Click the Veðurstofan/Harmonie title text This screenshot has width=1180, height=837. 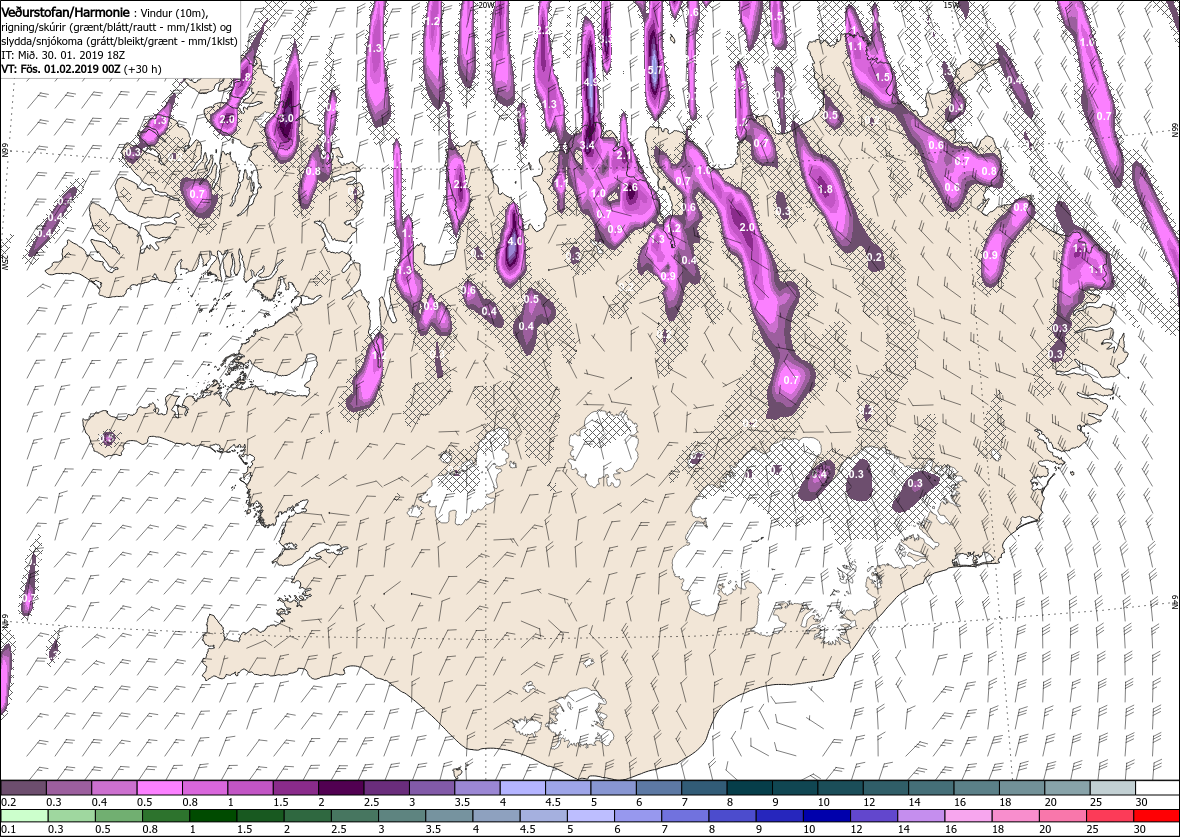(x=65, y=12)
